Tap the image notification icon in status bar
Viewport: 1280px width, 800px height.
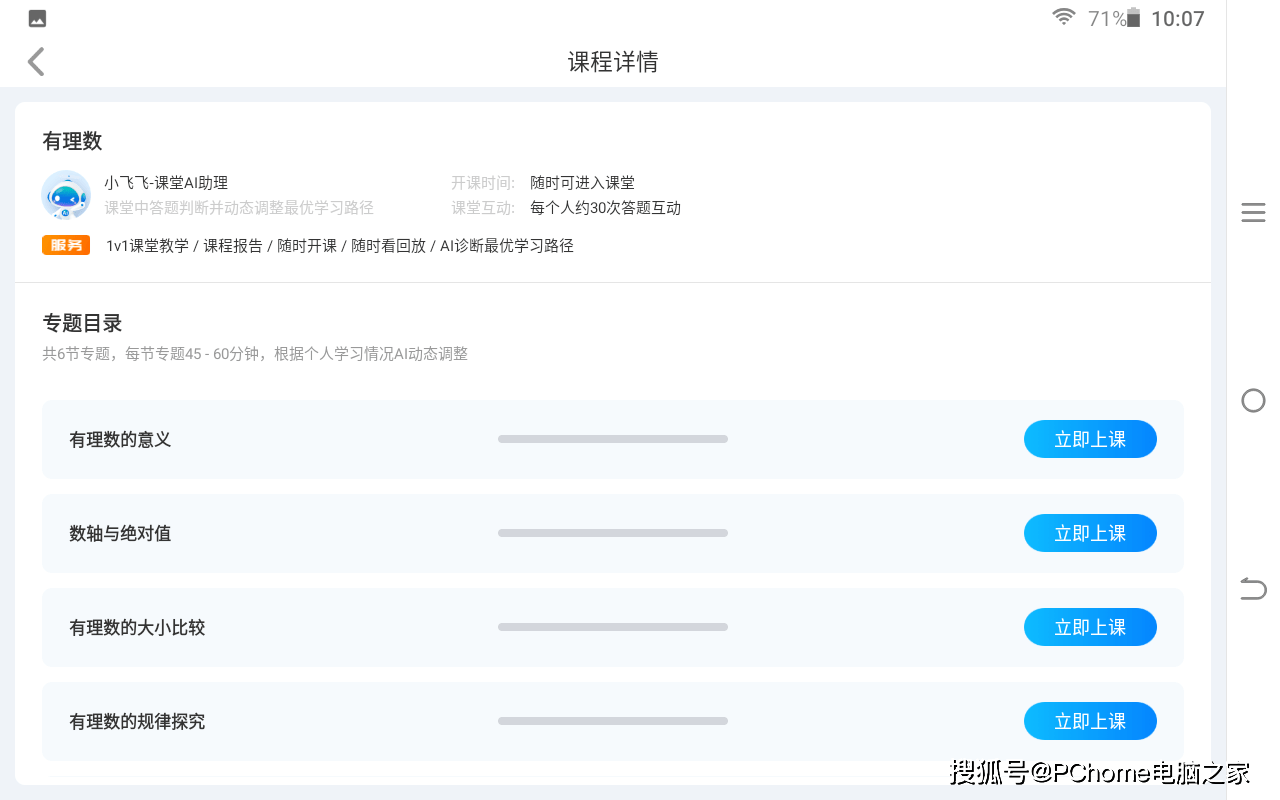pos(37,18)
